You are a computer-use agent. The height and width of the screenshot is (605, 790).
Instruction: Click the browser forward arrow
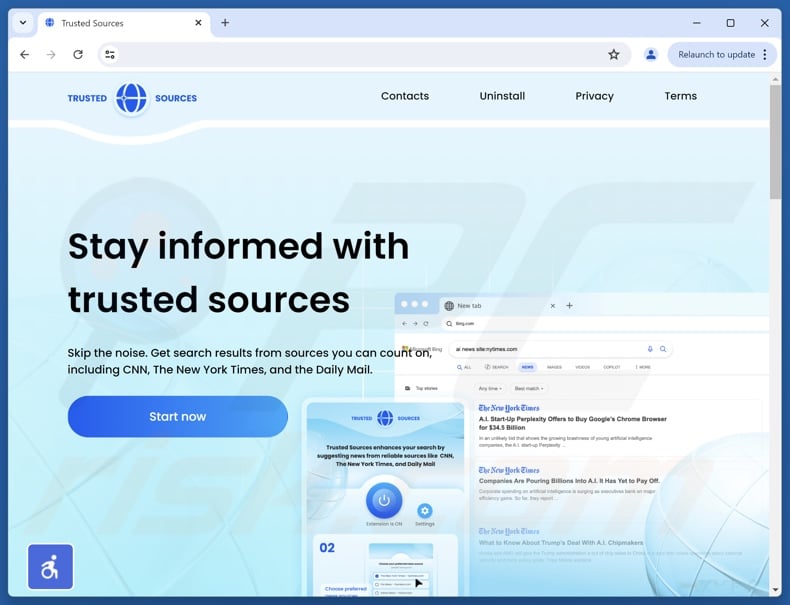(x=51, y=54)
